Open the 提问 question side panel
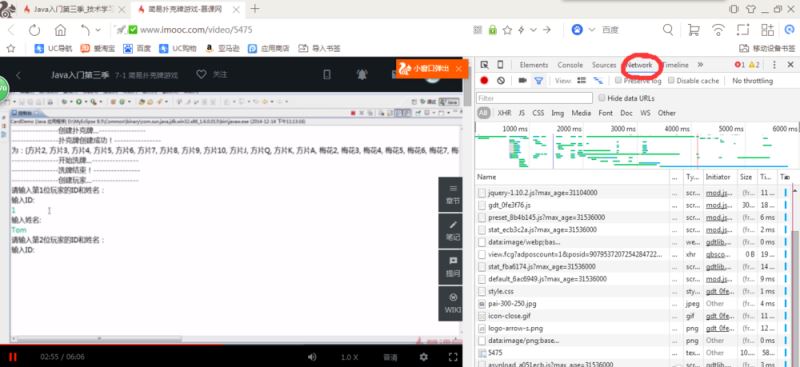The height and width of the screenshot is (367, 800). pos(452,267)
